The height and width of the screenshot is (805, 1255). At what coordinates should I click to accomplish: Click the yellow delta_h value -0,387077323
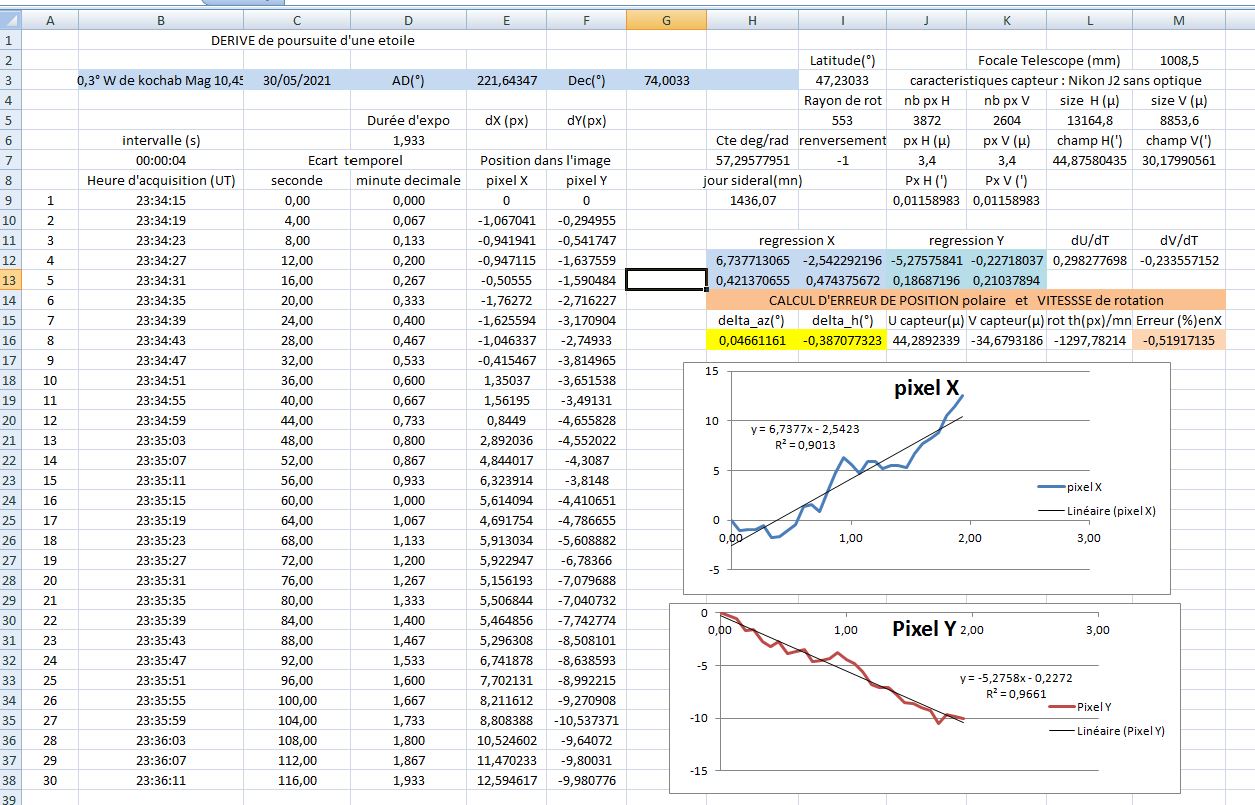tap(842, 340)
